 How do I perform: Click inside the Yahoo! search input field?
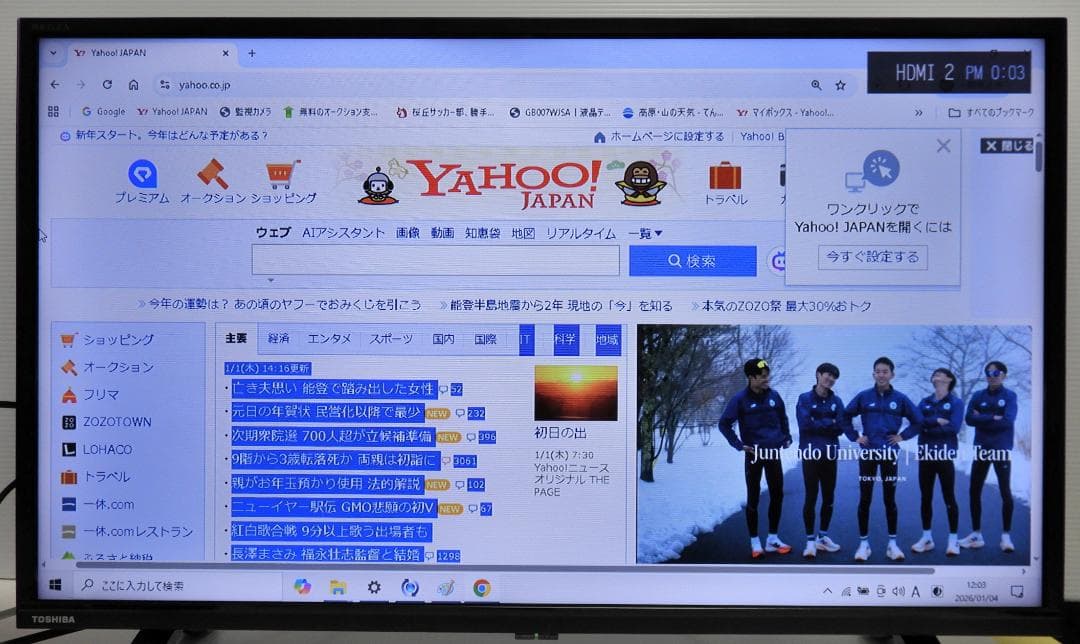coord(435,260)
